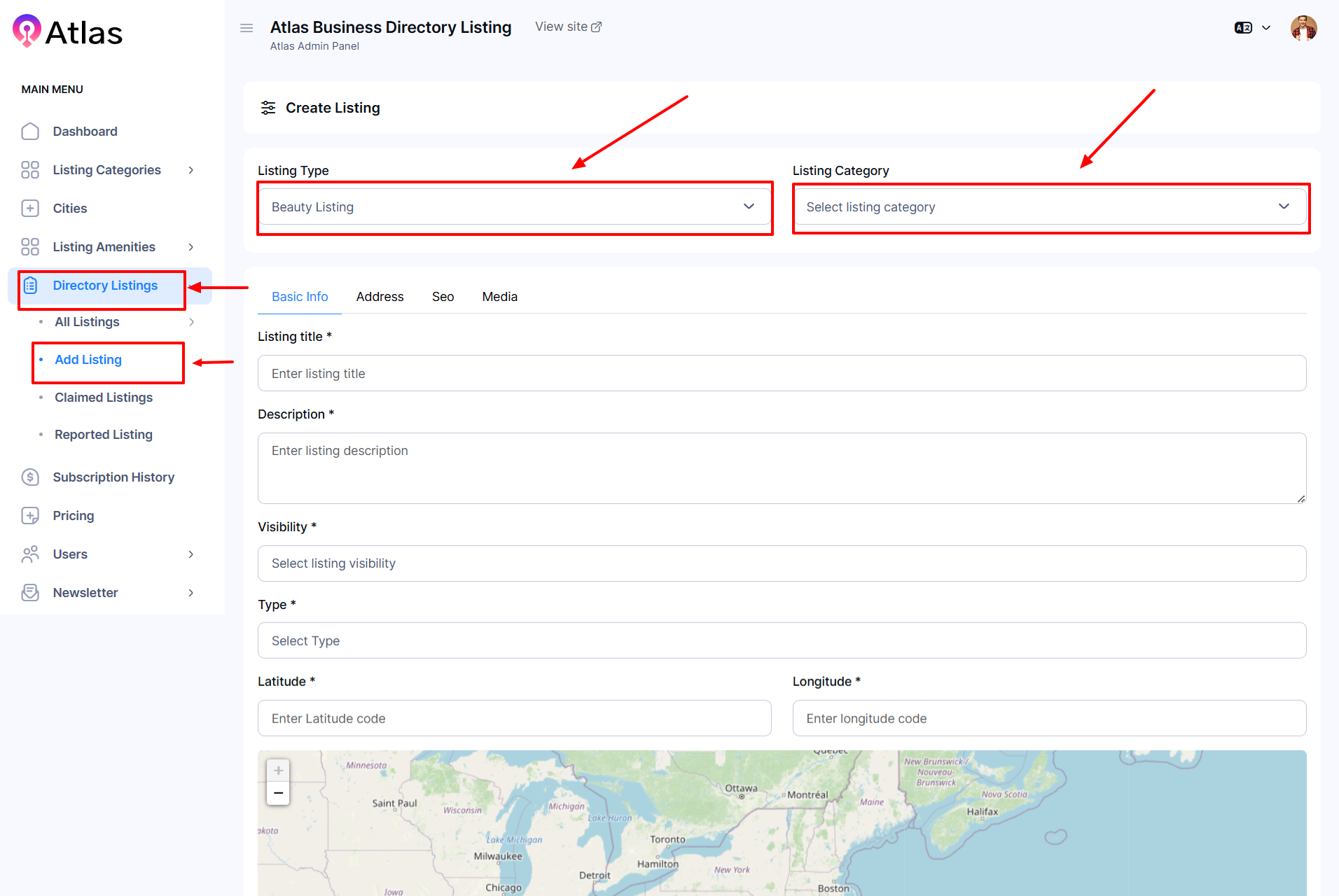
Task: Zoom in on the map
Action: coord(278,771)
